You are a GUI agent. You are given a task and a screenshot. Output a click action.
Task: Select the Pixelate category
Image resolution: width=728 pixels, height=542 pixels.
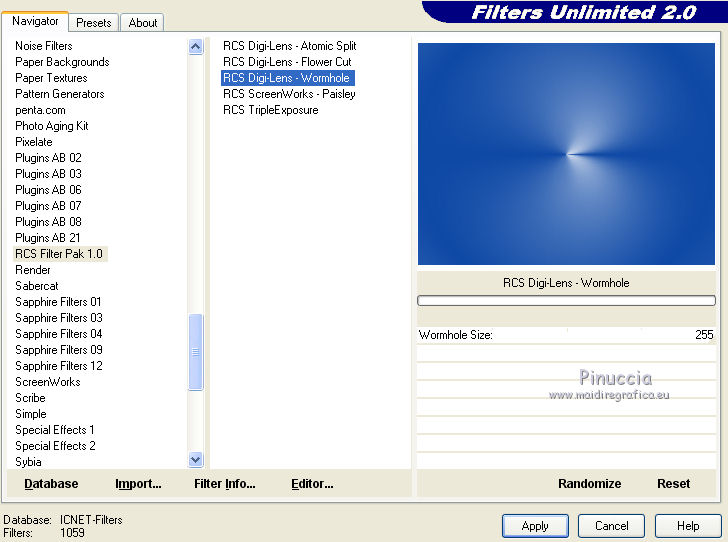coord(33,142)
